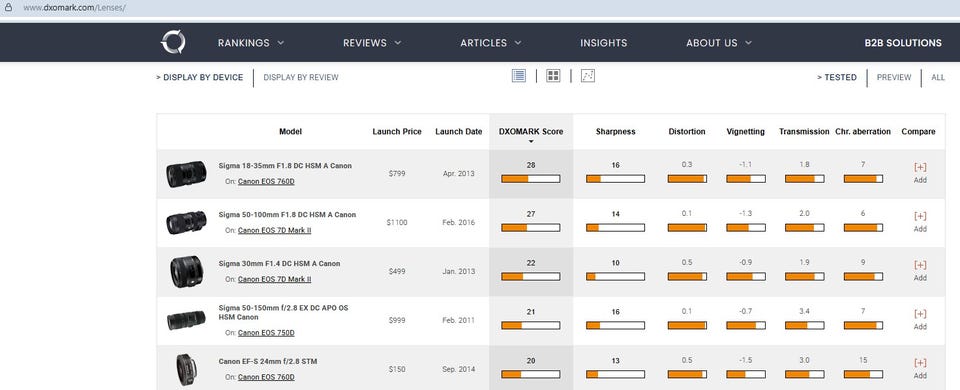Viewport: 960px width, 390px height.
Task: Click the $799 launch price
Action: point(397,173)
